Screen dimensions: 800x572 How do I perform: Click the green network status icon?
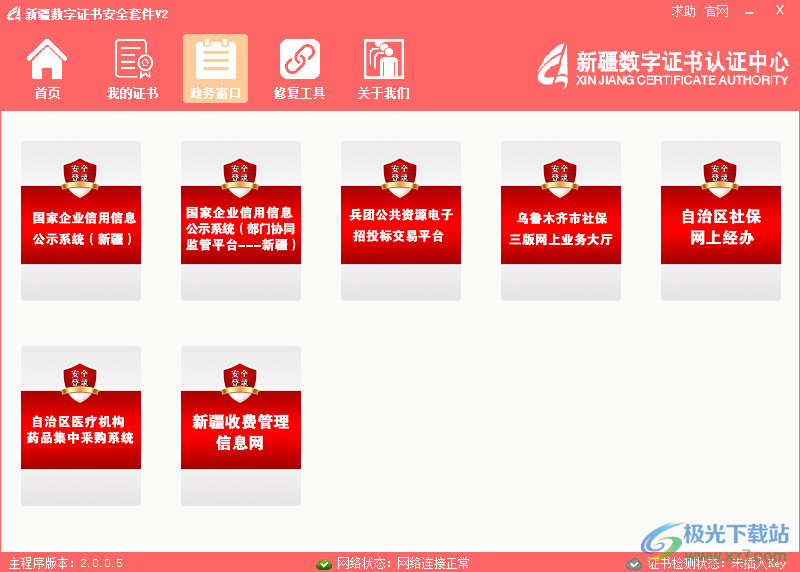[324, 564]
